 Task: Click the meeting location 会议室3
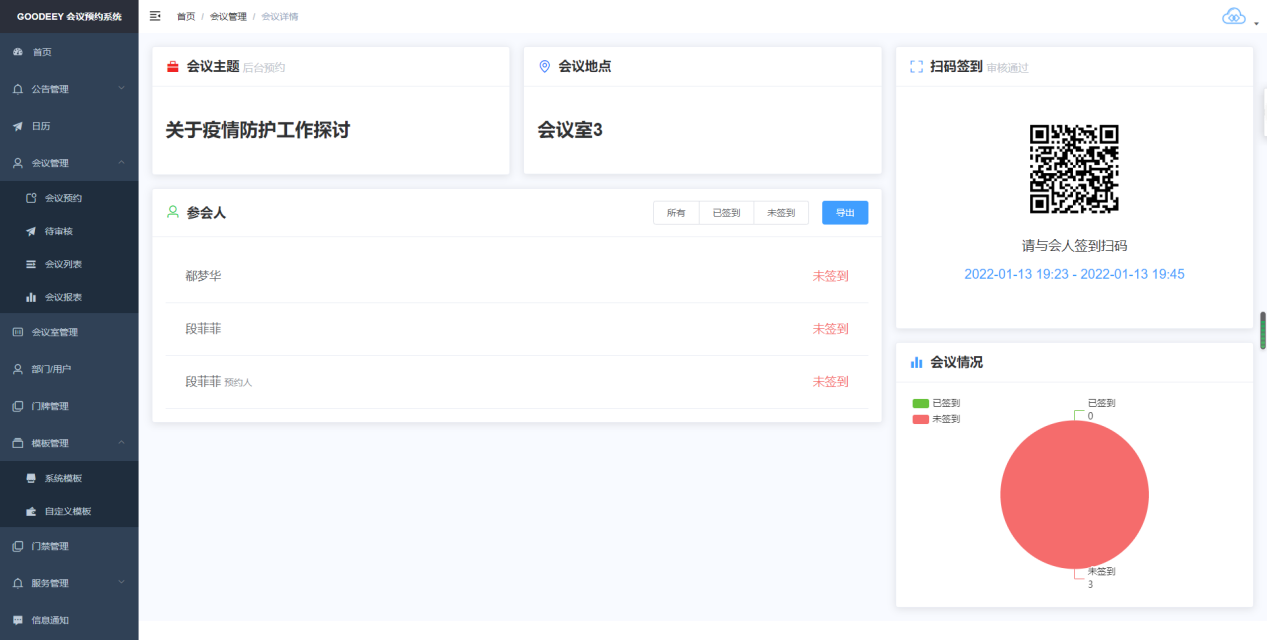pos(570,130)
